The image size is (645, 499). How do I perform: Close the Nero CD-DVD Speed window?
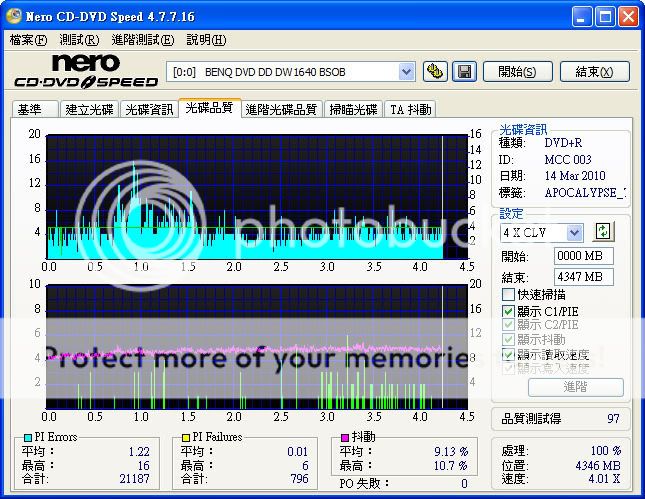point(629,17)
